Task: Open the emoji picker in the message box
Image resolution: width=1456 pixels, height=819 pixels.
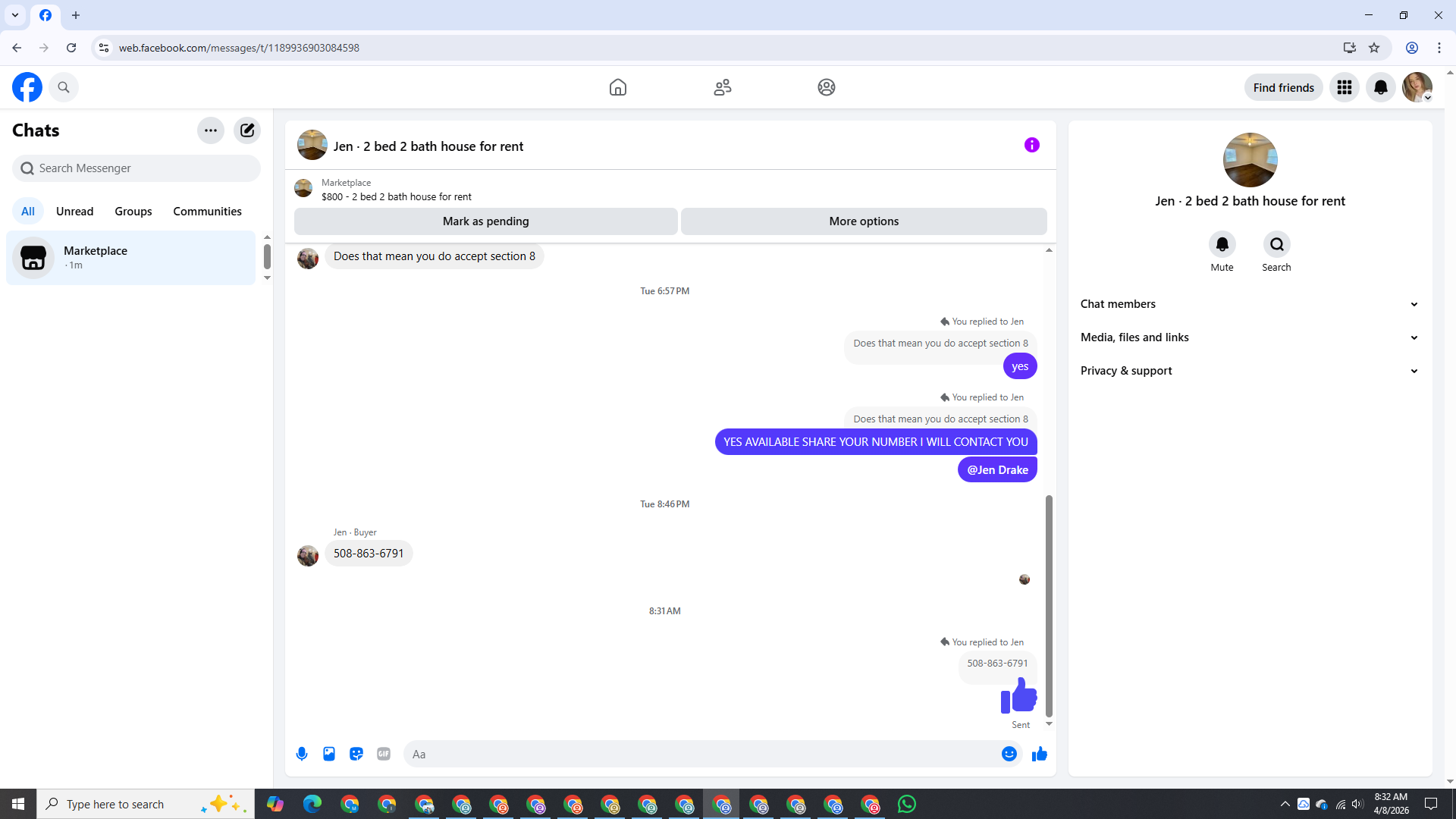Action: pos(1009,754)
